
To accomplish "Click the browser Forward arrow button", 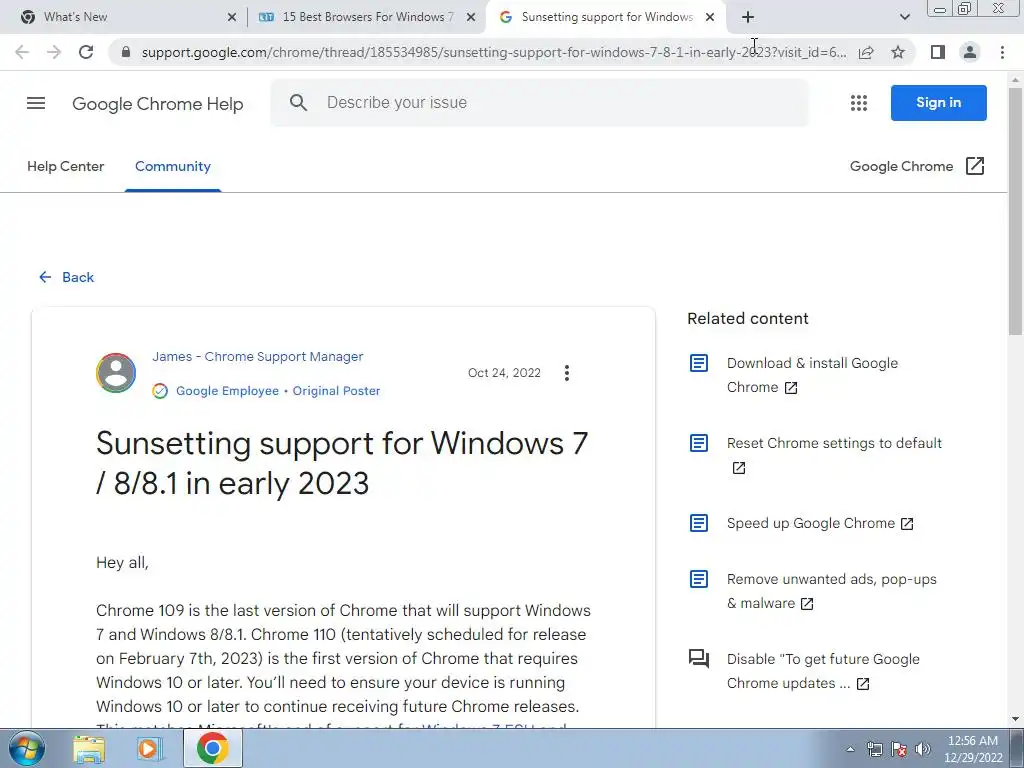I will click(54, 52).
